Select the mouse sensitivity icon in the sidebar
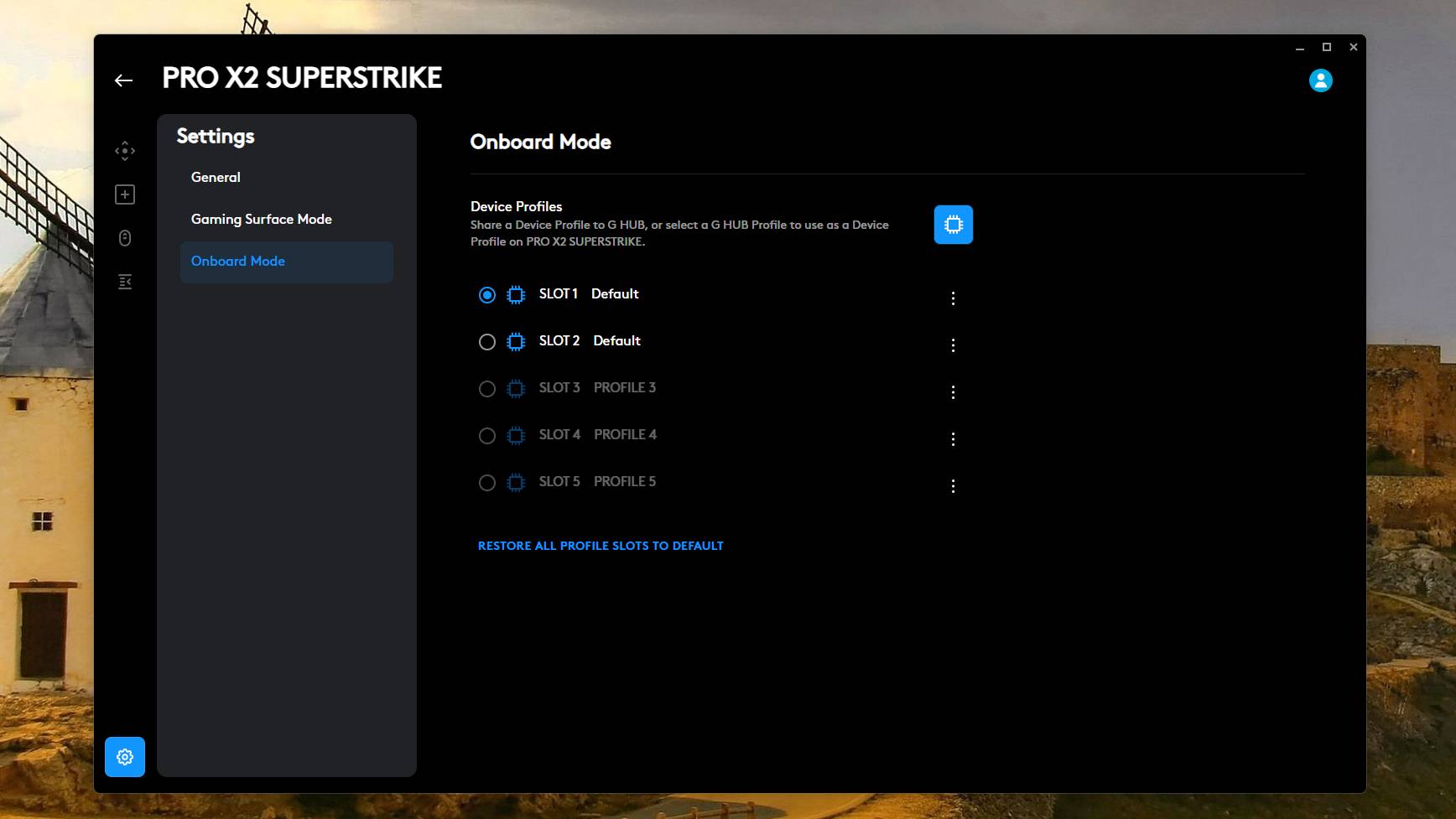 (x=124, y=238)
